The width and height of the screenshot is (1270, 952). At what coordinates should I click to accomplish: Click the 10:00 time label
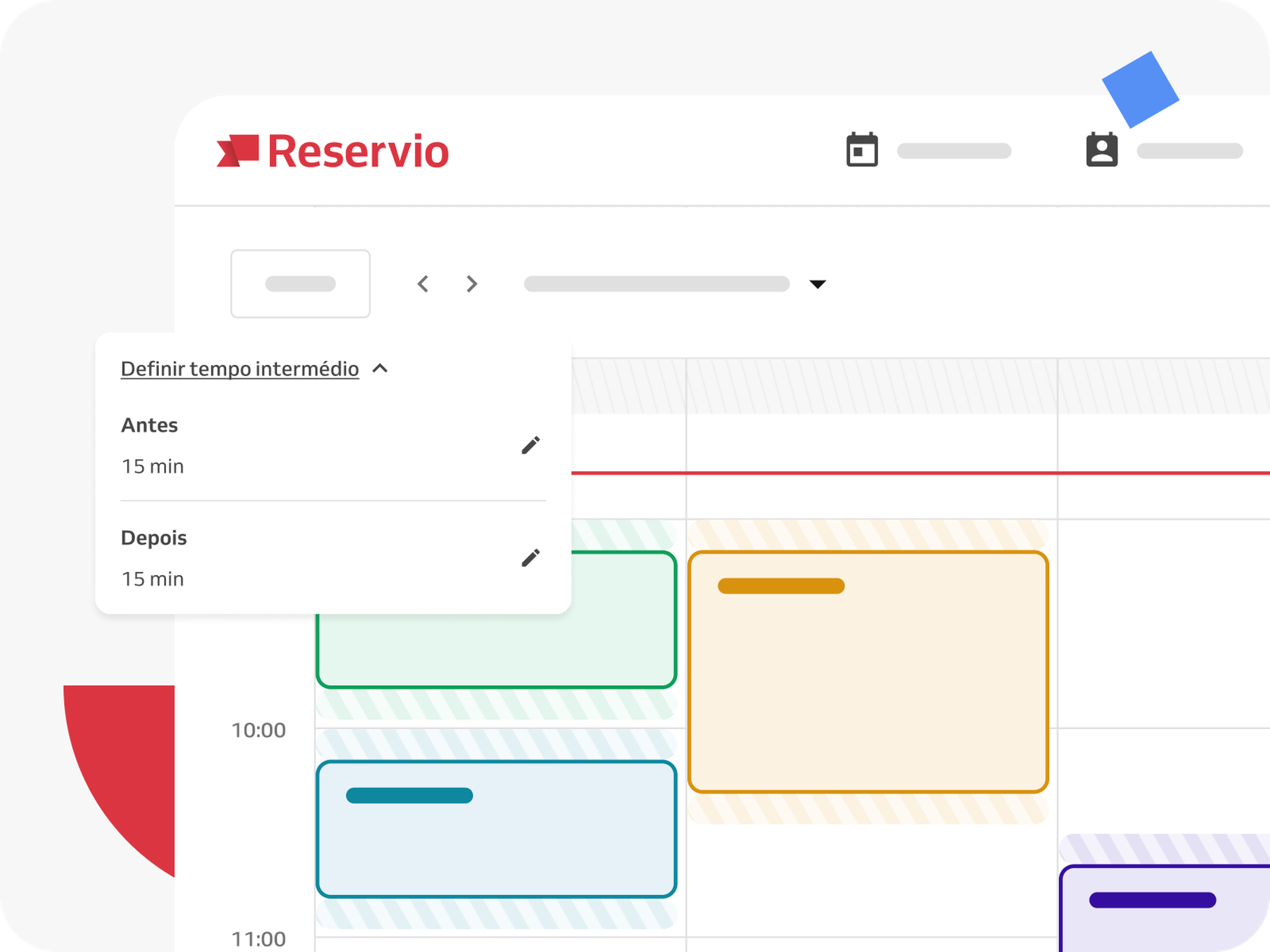point(259,730)
